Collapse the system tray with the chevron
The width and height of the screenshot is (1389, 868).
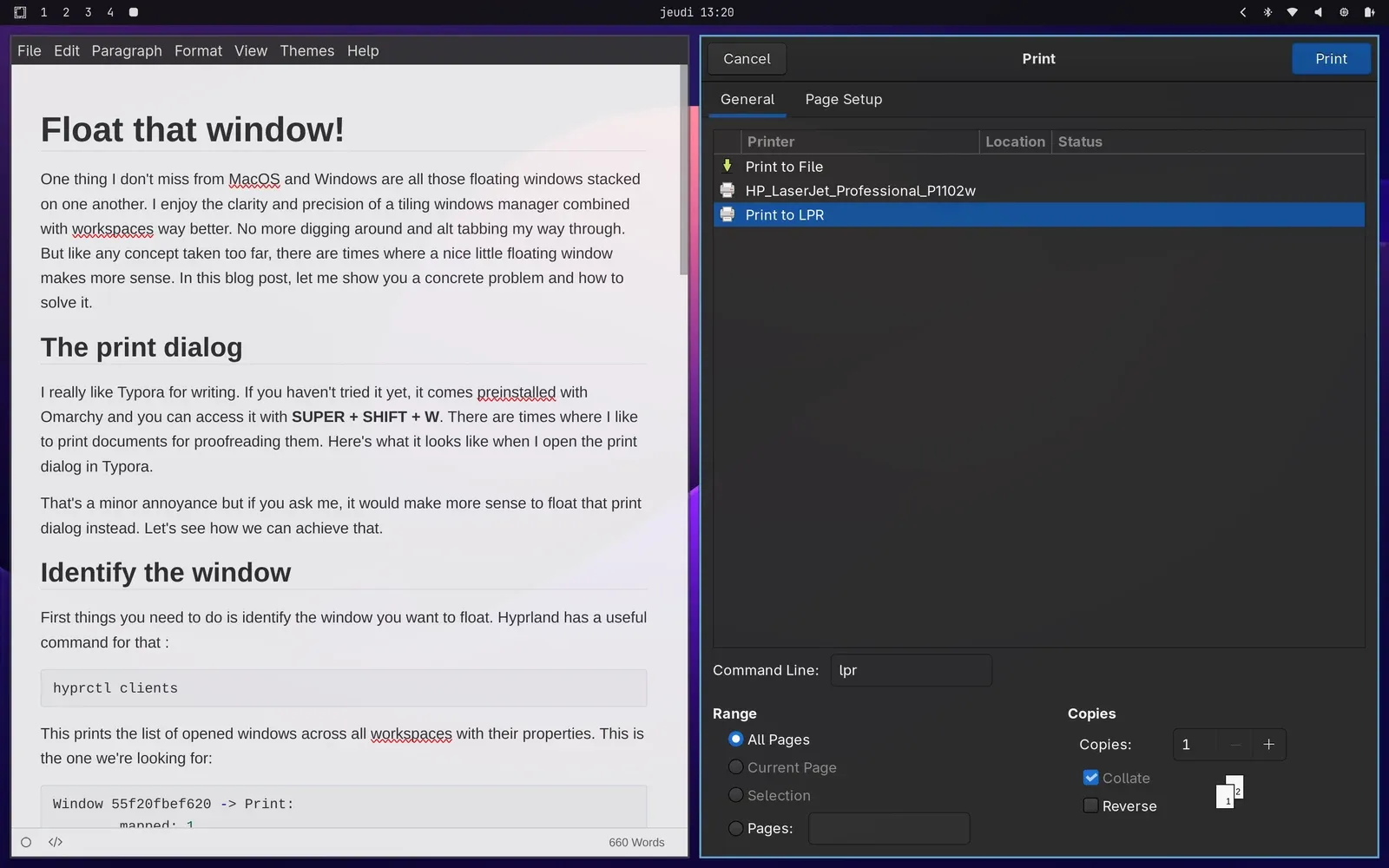pyautogui.click(x=1242, y=12)
